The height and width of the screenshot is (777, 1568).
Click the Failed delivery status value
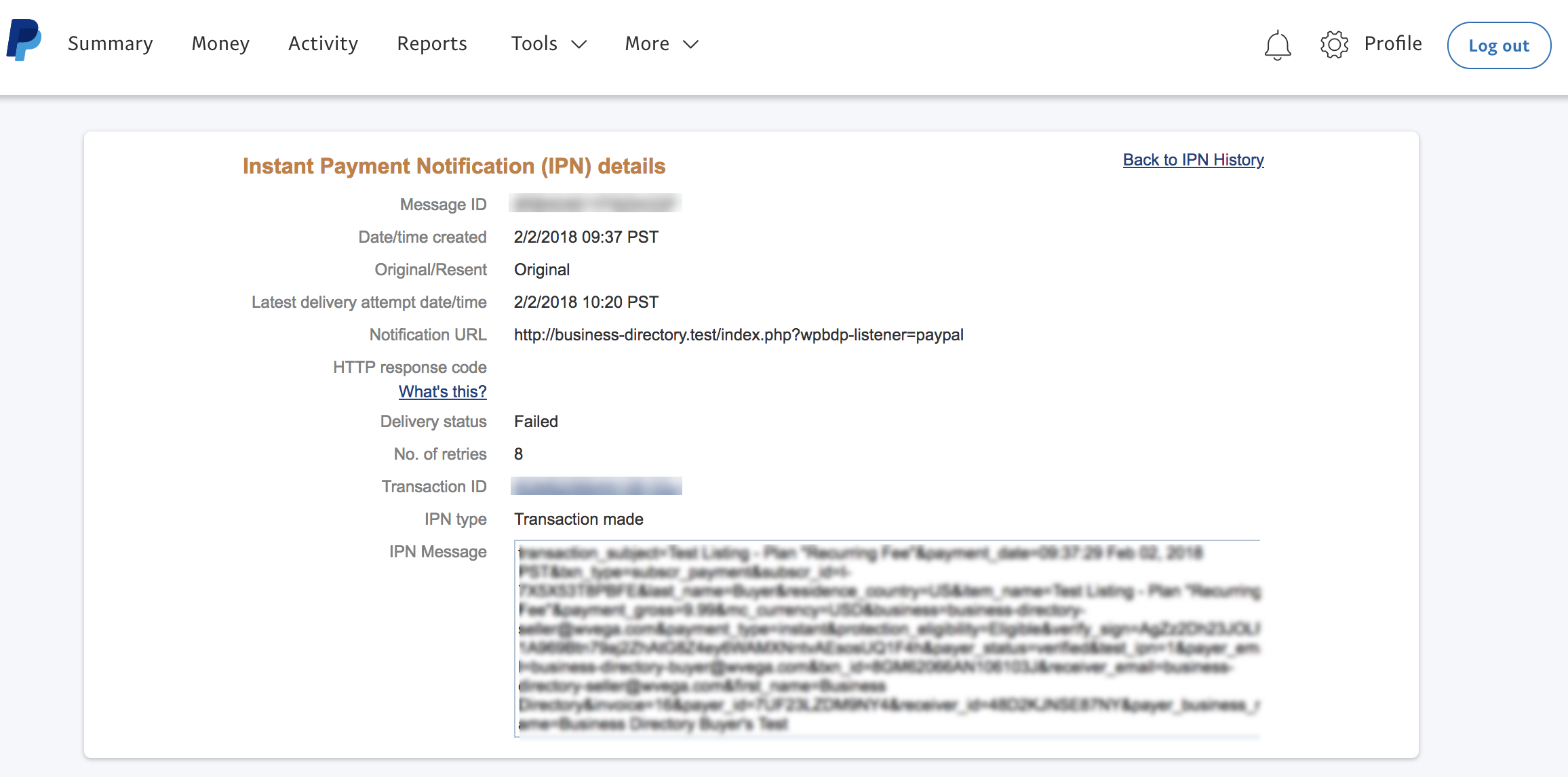point(536,422)
